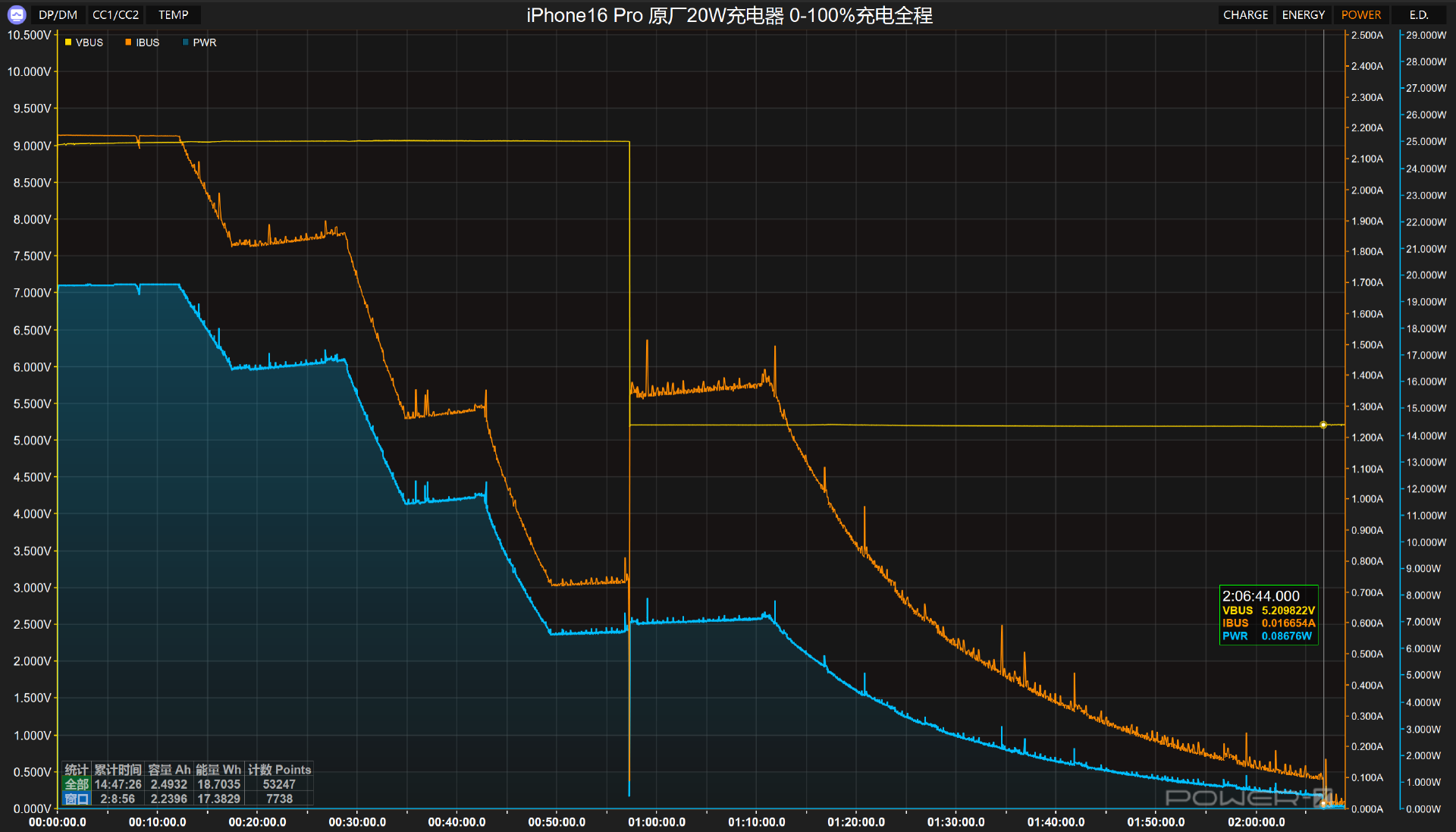The height and width of the screenshot is (832, 1456).
Task: Click tooltip IBUS value 0.016654A
Action: pyautogui.click(x=1288, y=623)
